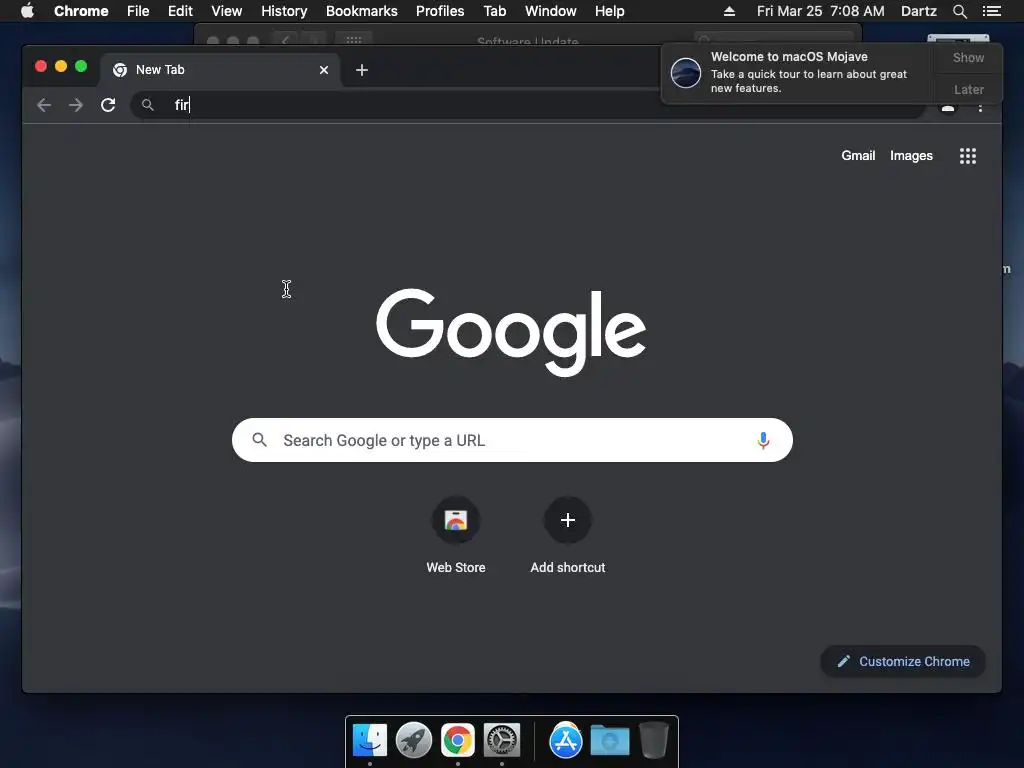Open the Apple menu
Viewport: 1024px width, 768px height.
point(27,11)
